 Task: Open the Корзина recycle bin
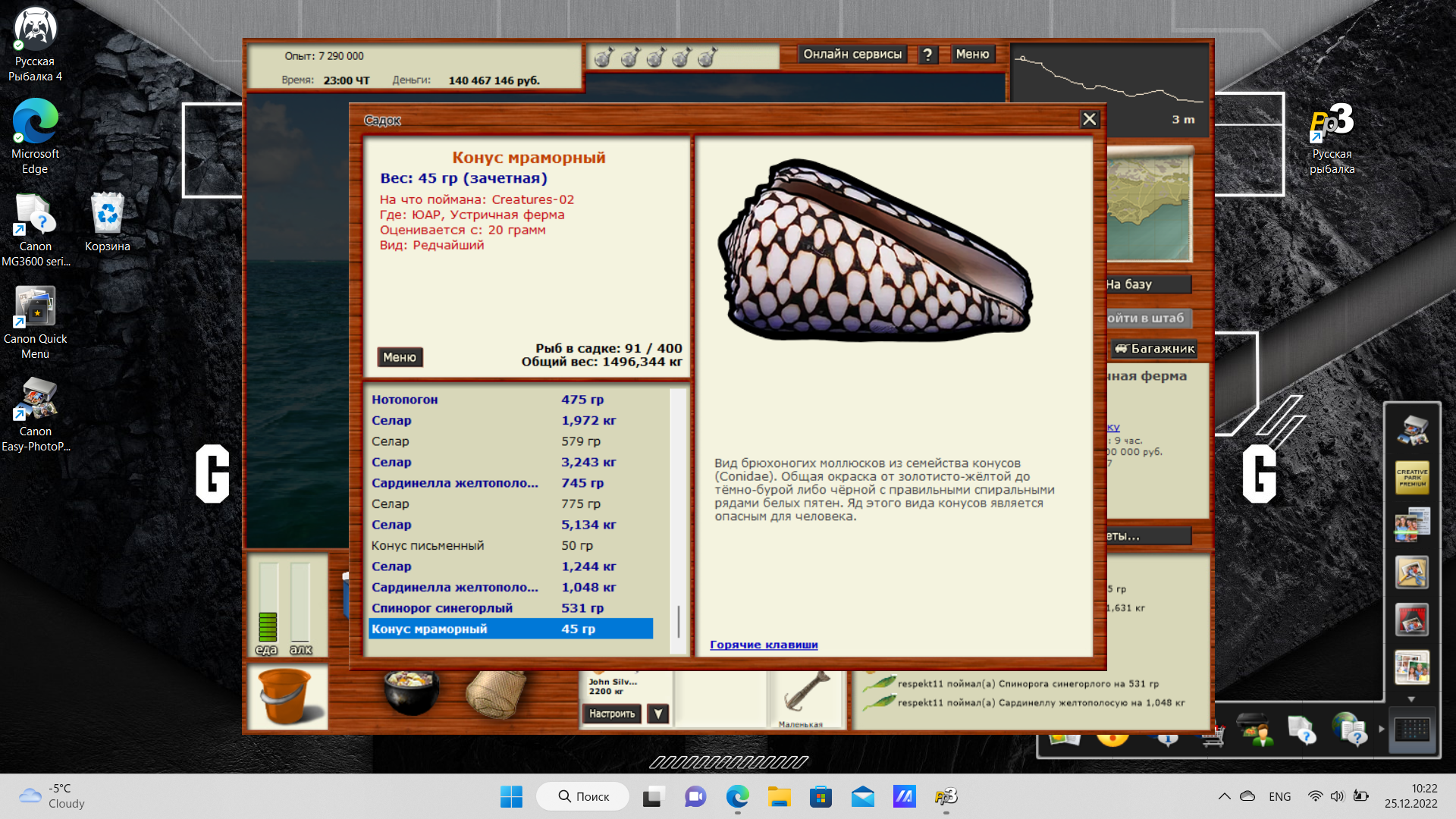[x=107, y=223]
